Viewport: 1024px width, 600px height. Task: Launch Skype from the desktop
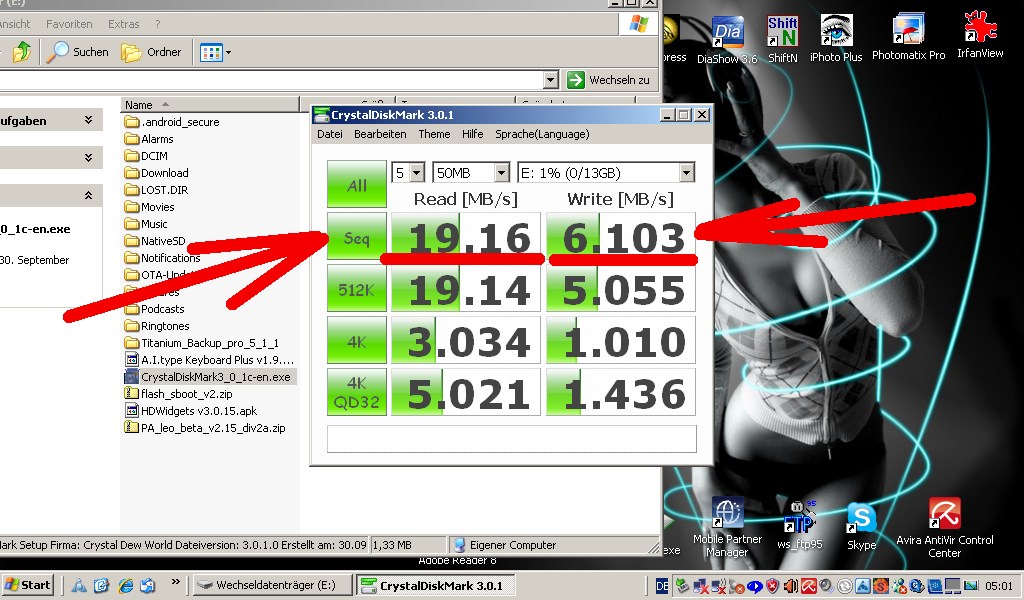coord(861,521)
